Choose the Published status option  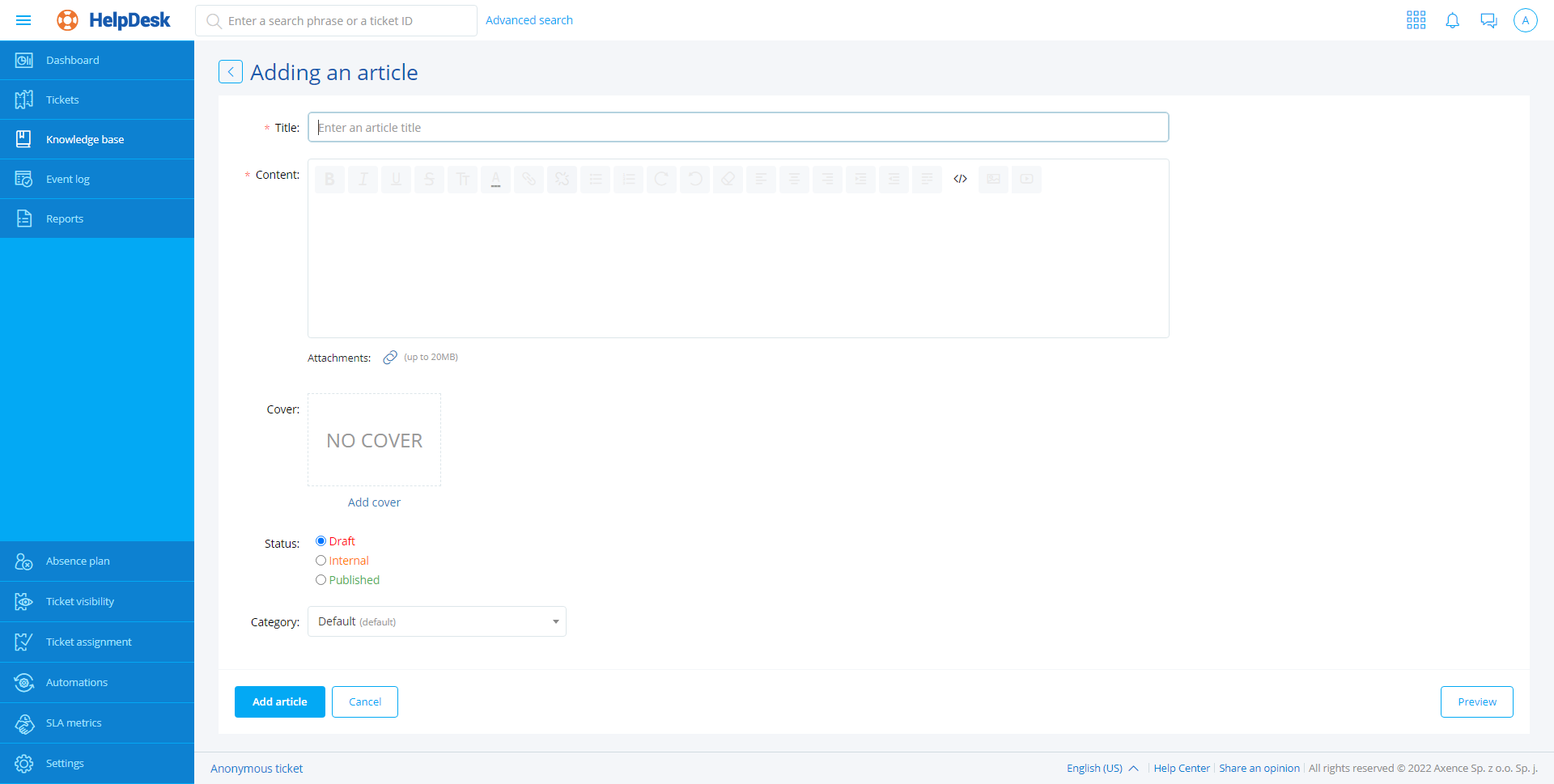tap(321, 580)
